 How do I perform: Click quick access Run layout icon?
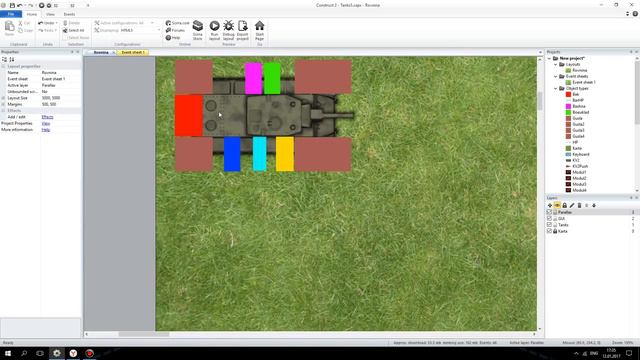(41, 5)
